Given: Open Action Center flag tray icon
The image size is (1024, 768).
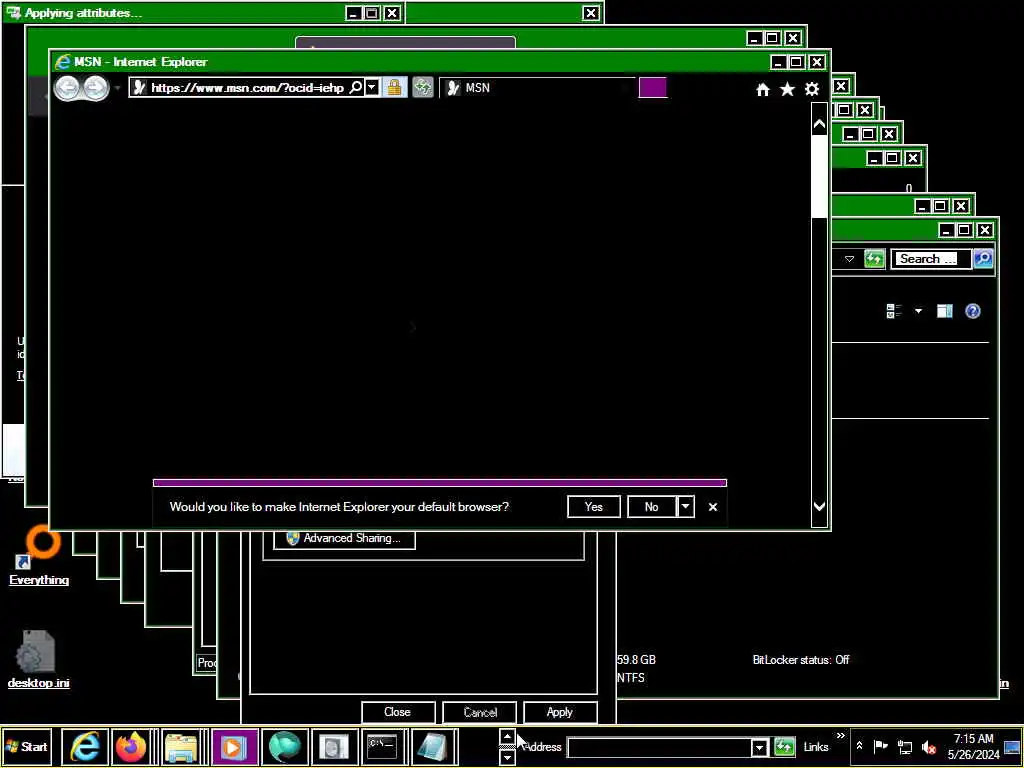Looking at the screenshot, I should point(880,746).
